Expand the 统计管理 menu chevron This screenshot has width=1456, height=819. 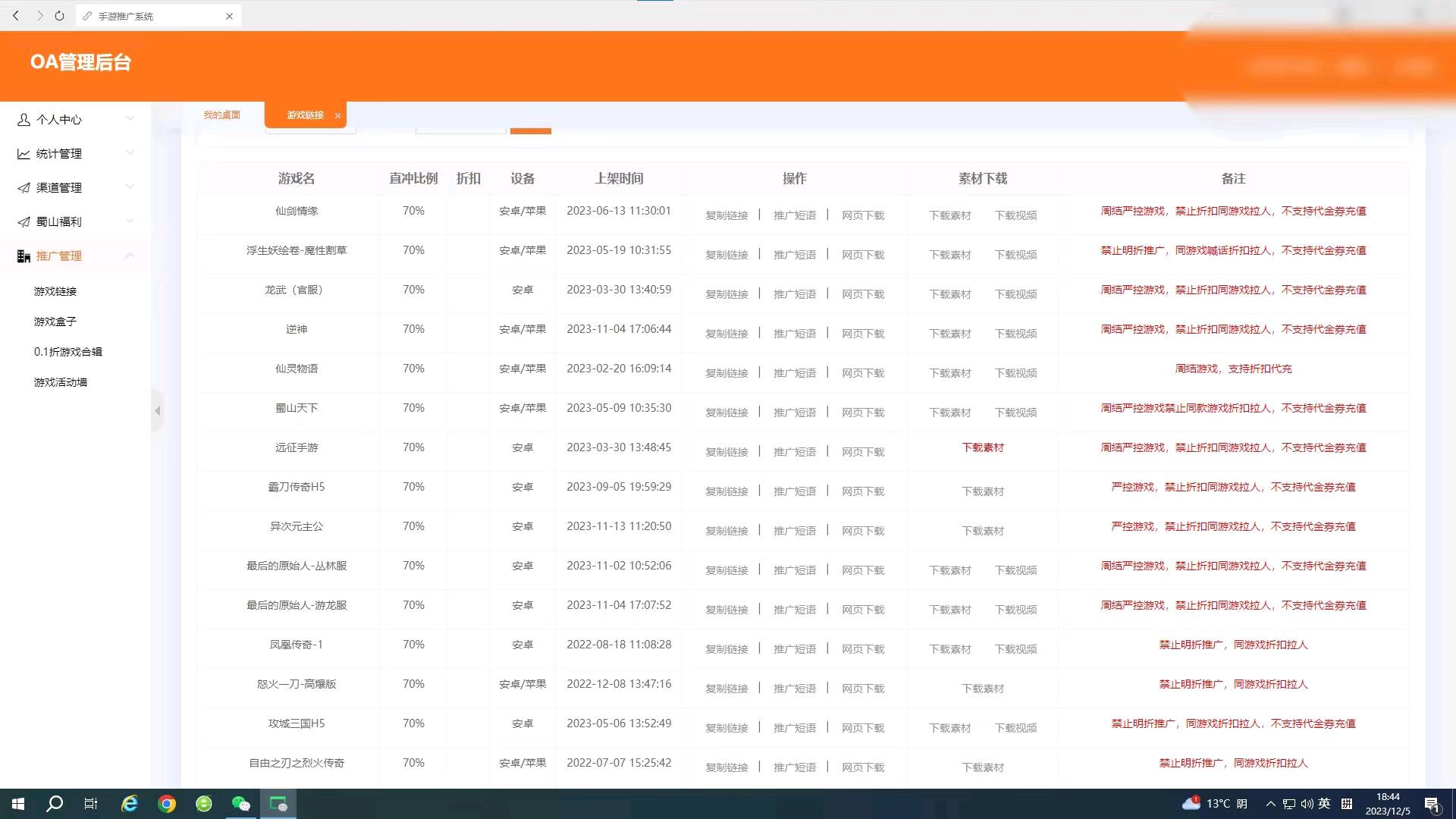[x=130, y=153]
